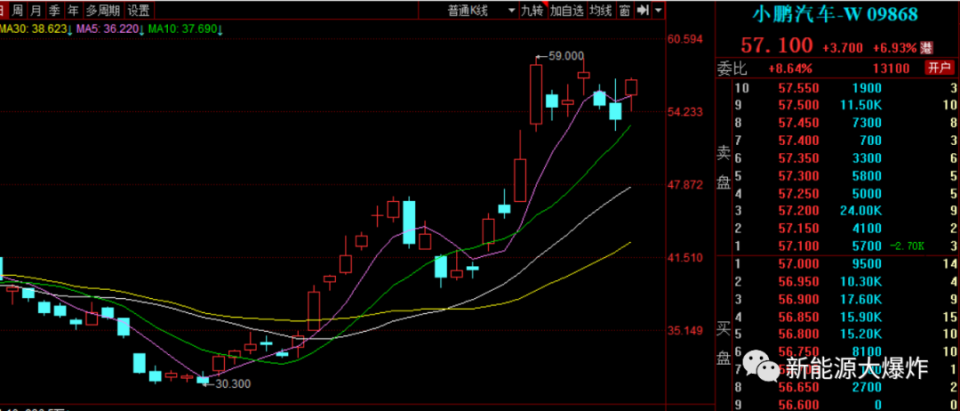Click the 35.149 price axis label
The height and width of the screenshot is (411, 960).
point(686,330)
